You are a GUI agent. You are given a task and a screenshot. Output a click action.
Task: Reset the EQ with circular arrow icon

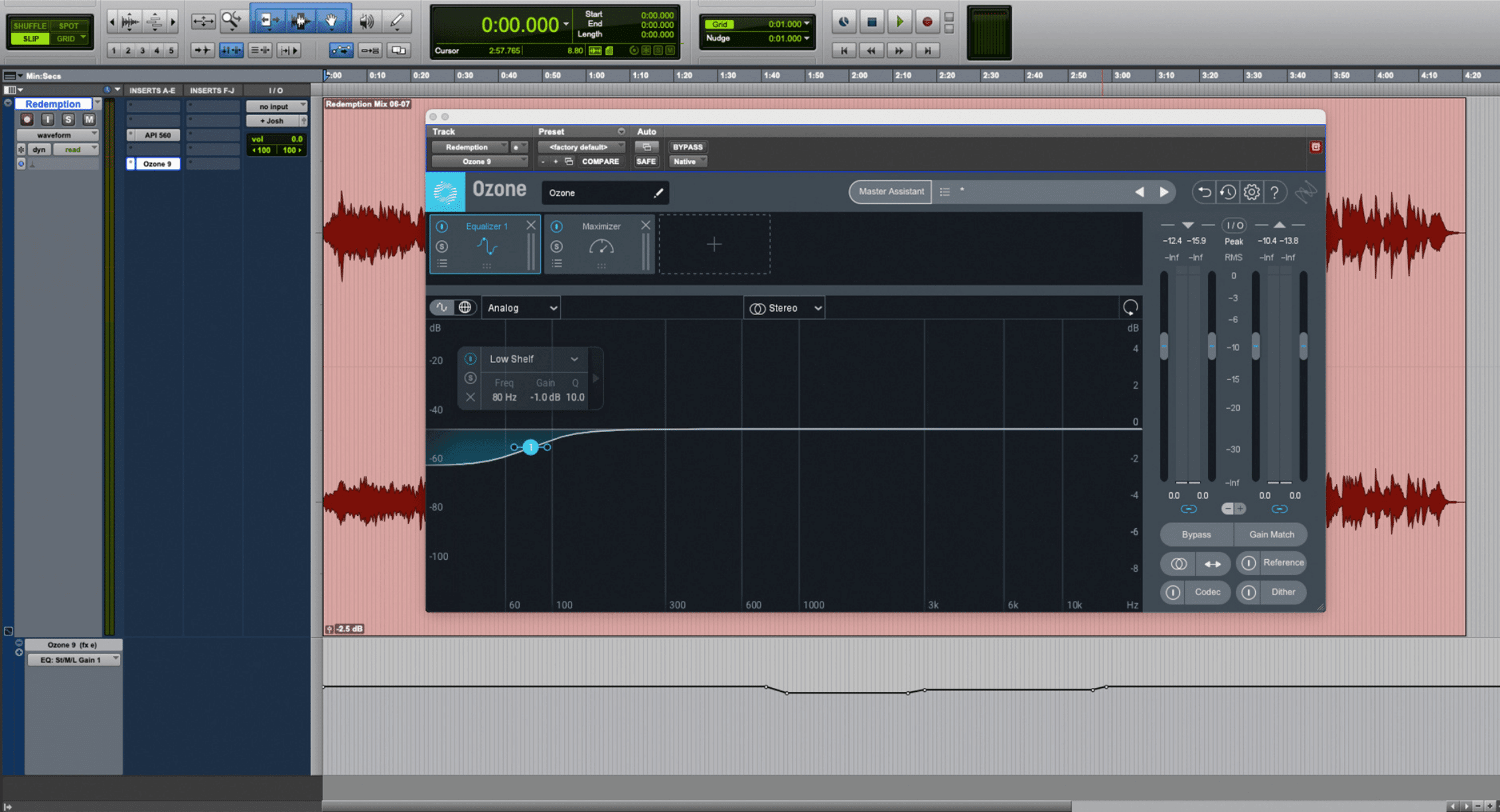1130,307
